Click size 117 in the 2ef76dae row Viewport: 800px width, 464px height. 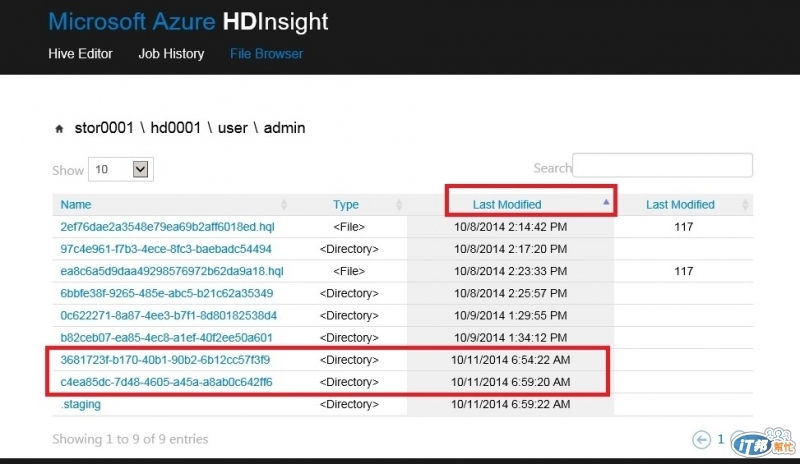pos(684,227)
